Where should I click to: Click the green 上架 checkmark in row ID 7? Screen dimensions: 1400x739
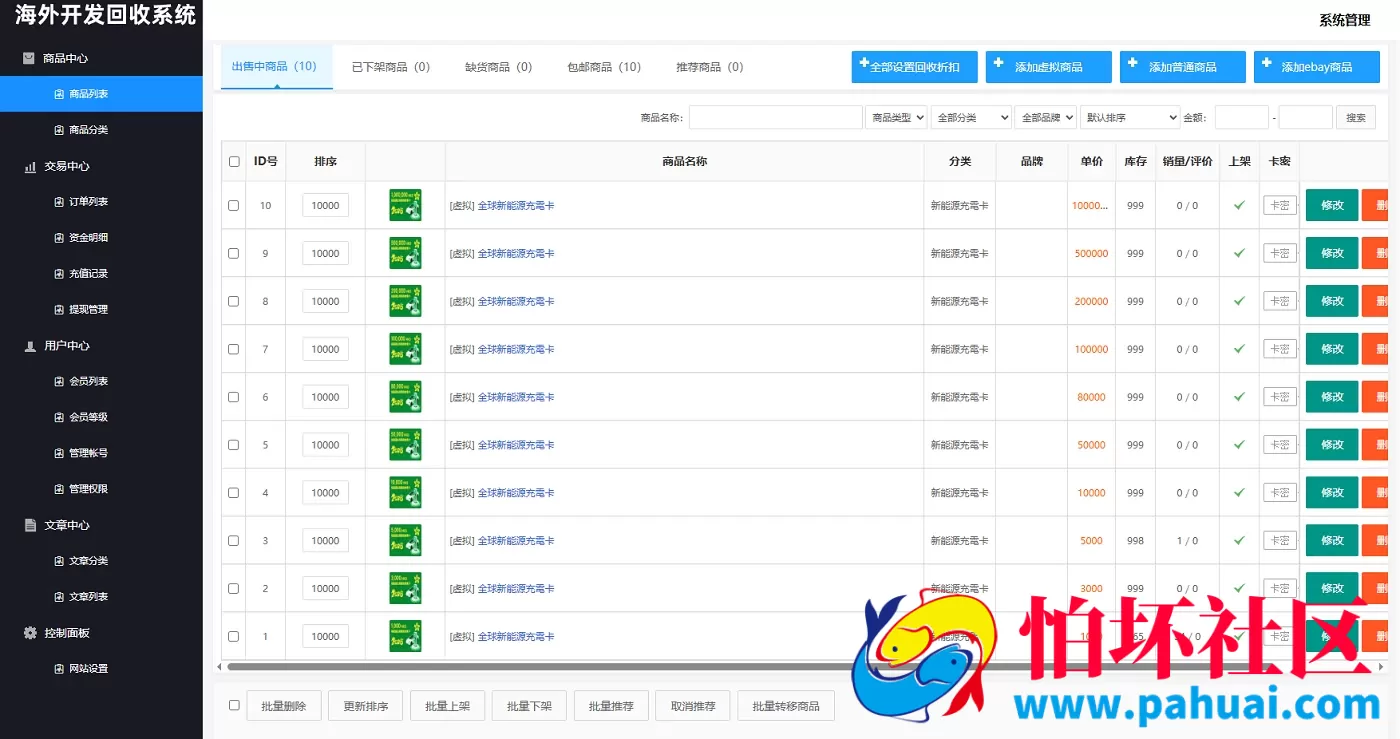click(x=1239, y=349)
